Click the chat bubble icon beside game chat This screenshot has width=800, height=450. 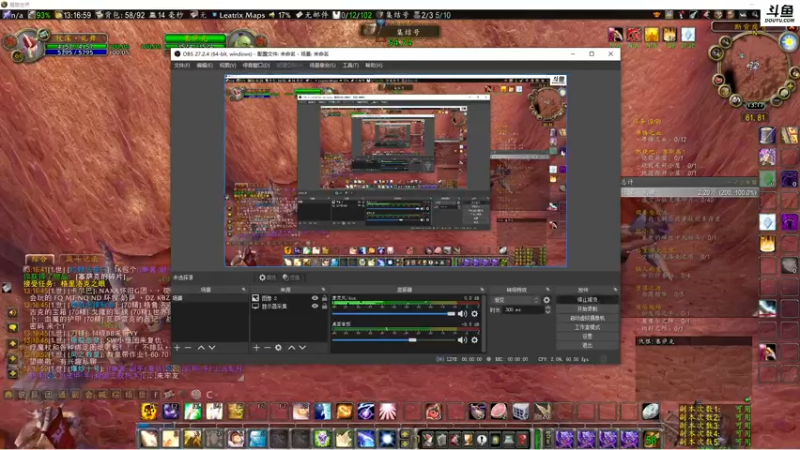tap(13, 328)
